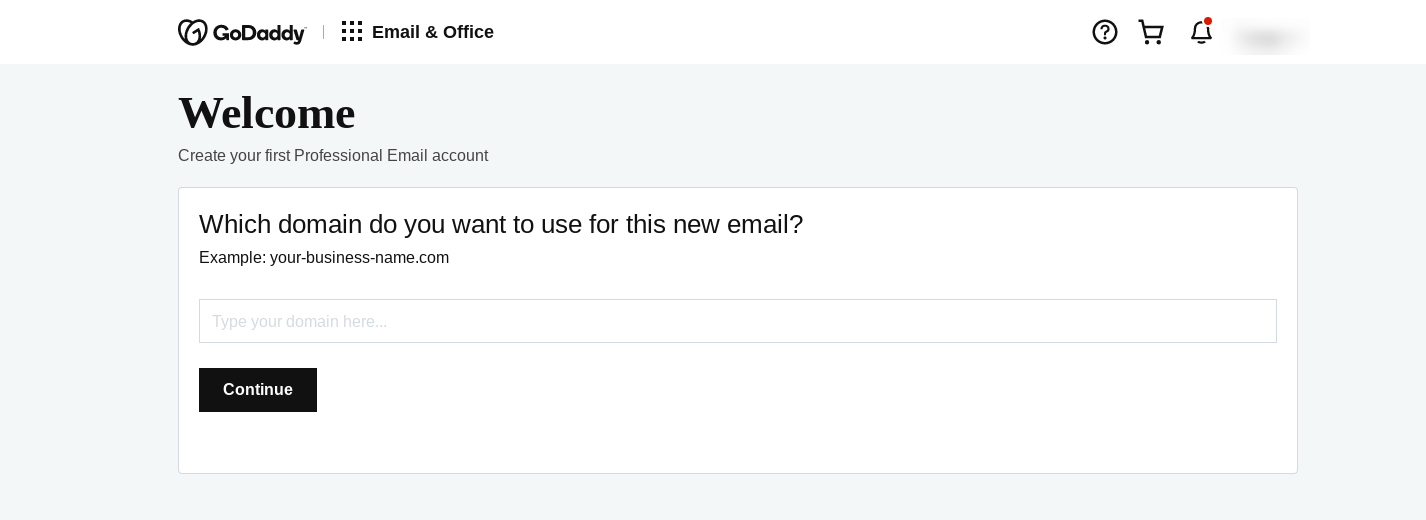Open the Email & Office menu
This screenshot has width=1426, height=520.
click(432, 32)
